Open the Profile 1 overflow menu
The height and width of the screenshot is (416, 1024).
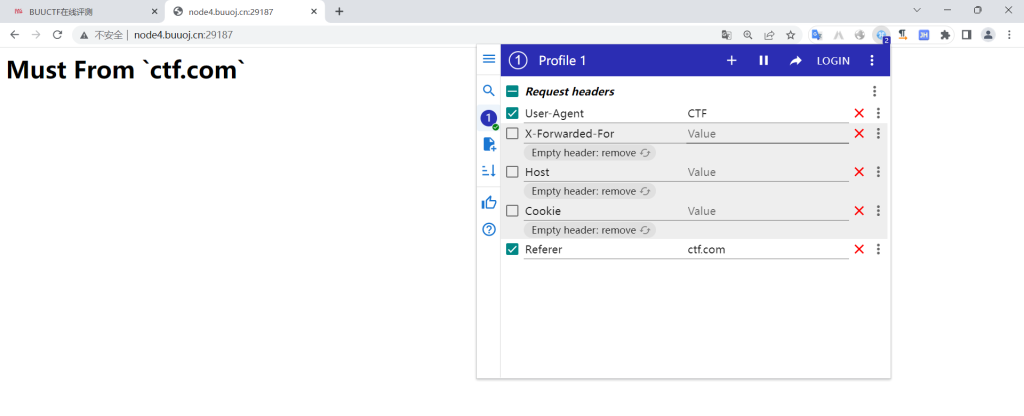point(872,60)
